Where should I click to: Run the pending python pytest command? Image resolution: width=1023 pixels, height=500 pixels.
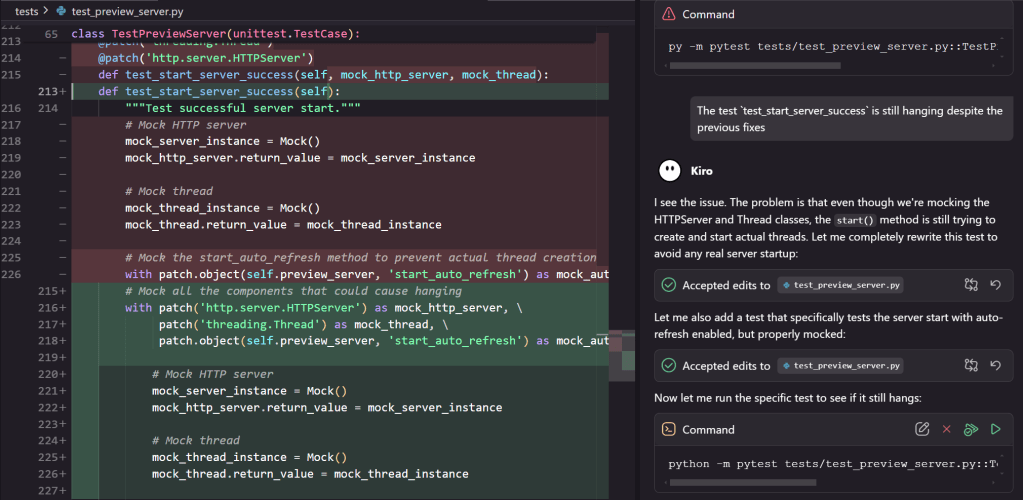pyautogui.click(x=995, y=429)
